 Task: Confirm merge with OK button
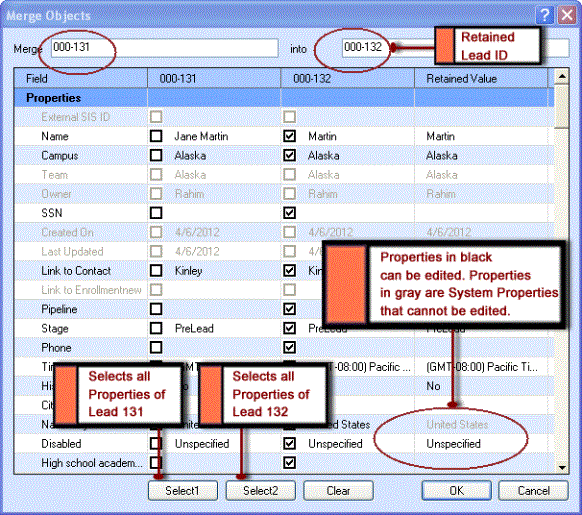click(x=457, y=490)
